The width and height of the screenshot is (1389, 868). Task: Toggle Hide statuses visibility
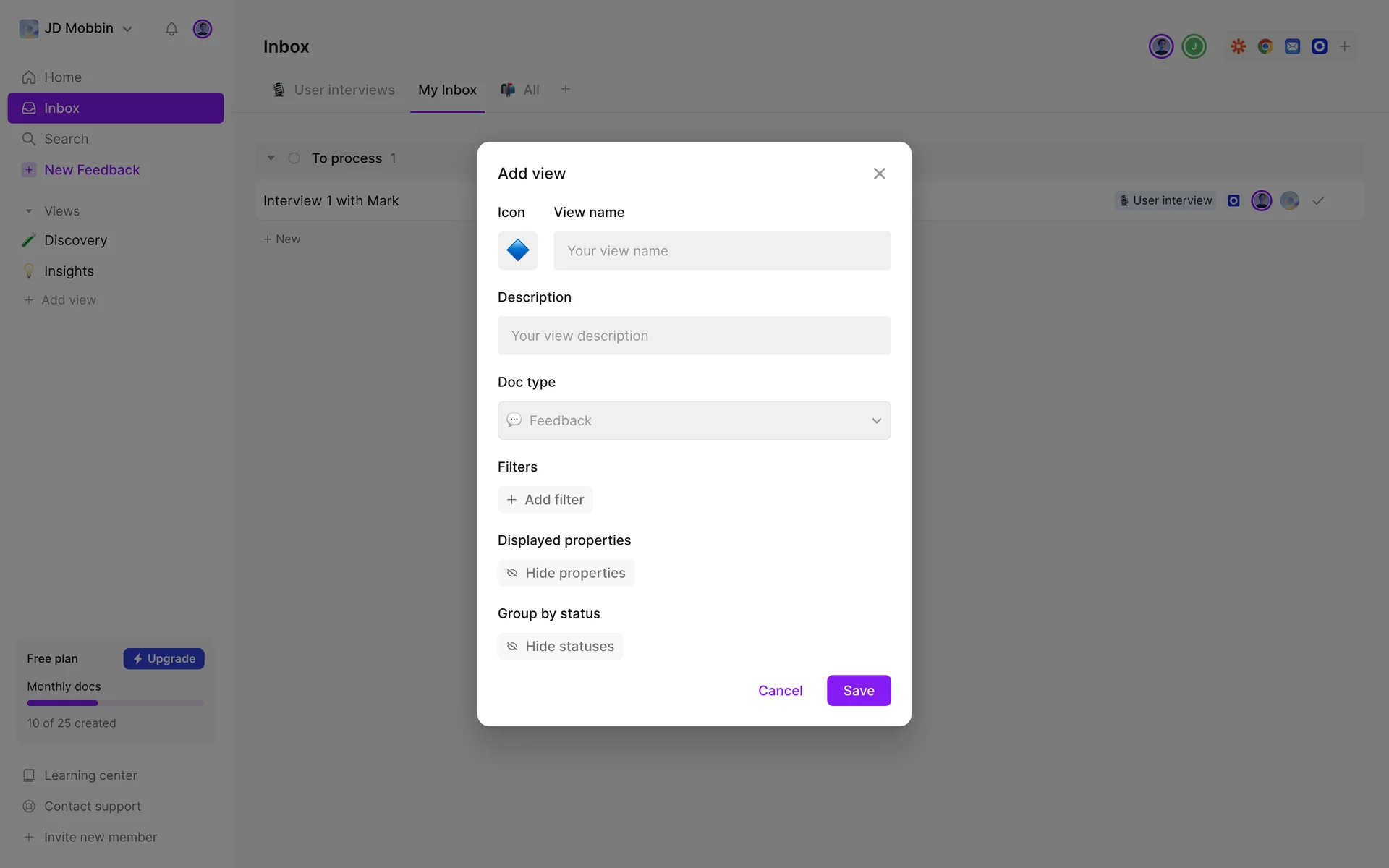(560, 646)
